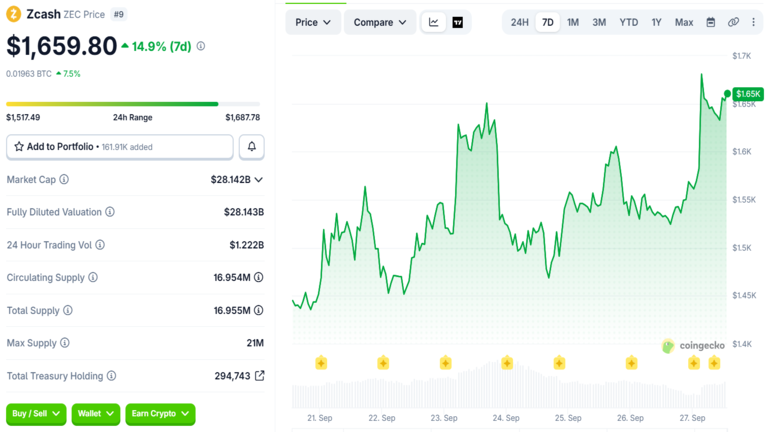This screenshot has height=432, width=768.
Task: Select the Max time range
Action: 684,23
